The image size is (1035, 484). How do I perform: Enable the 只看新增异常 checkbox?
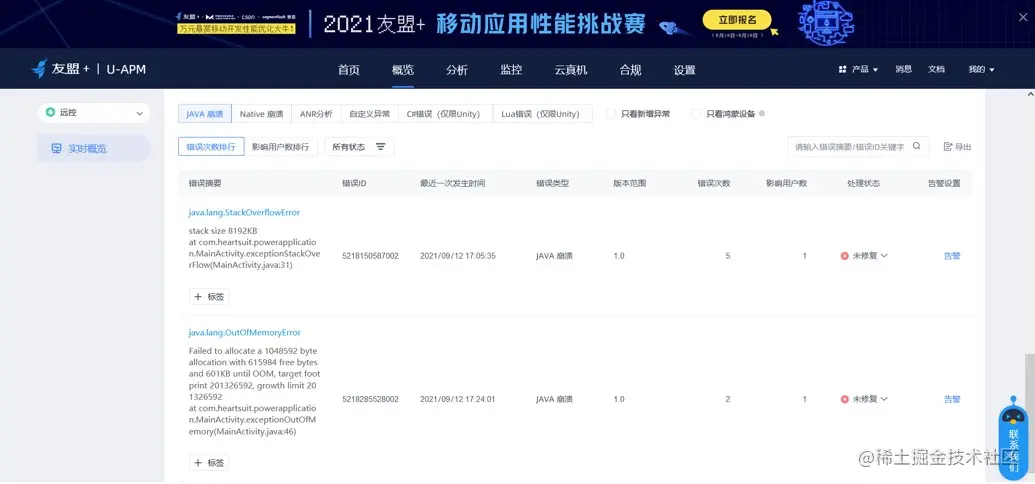(611, 114)
